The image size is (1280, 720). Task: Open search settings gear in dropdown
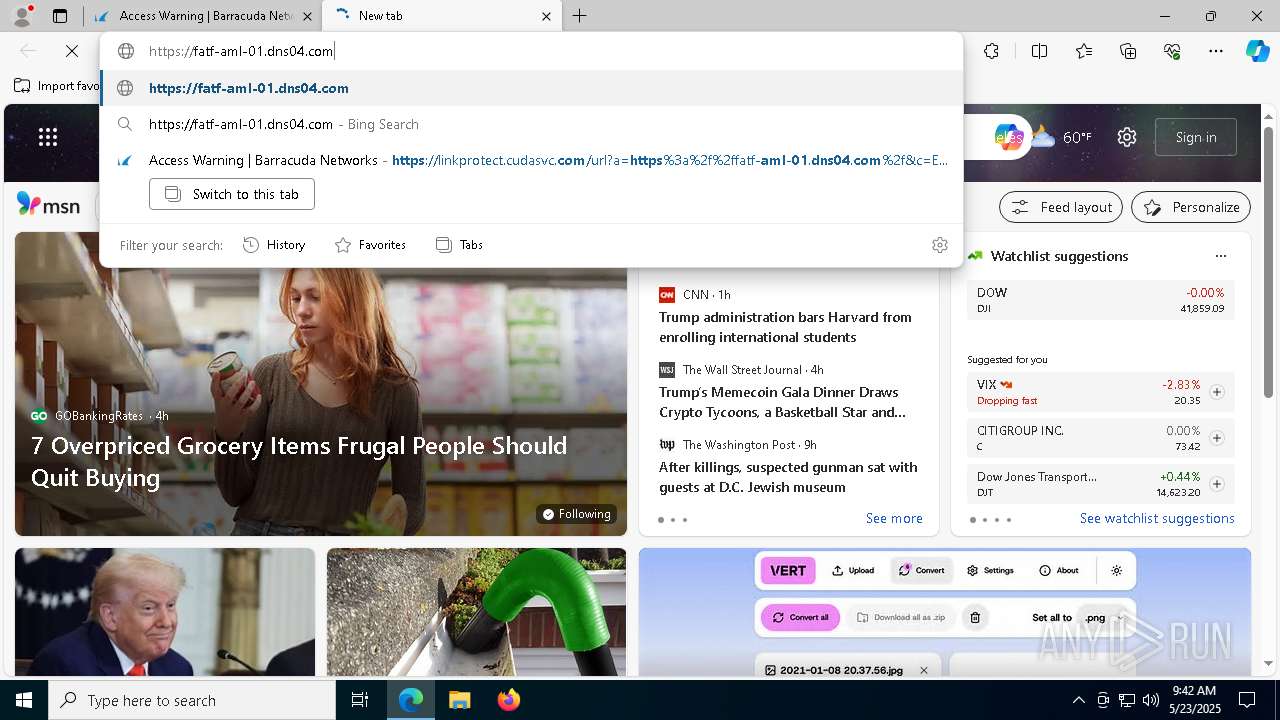pos(939,245)
